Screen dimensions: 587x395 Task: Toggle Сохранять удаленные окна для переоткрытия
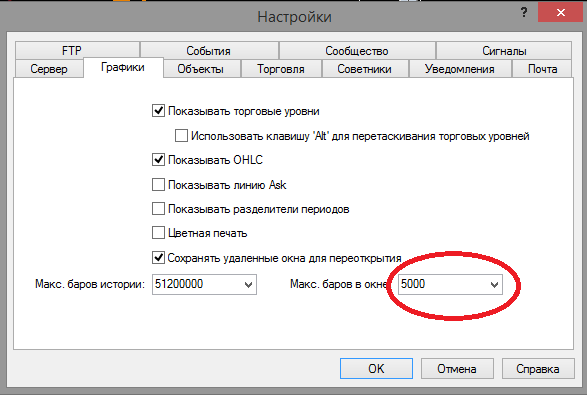coord(158,258)
